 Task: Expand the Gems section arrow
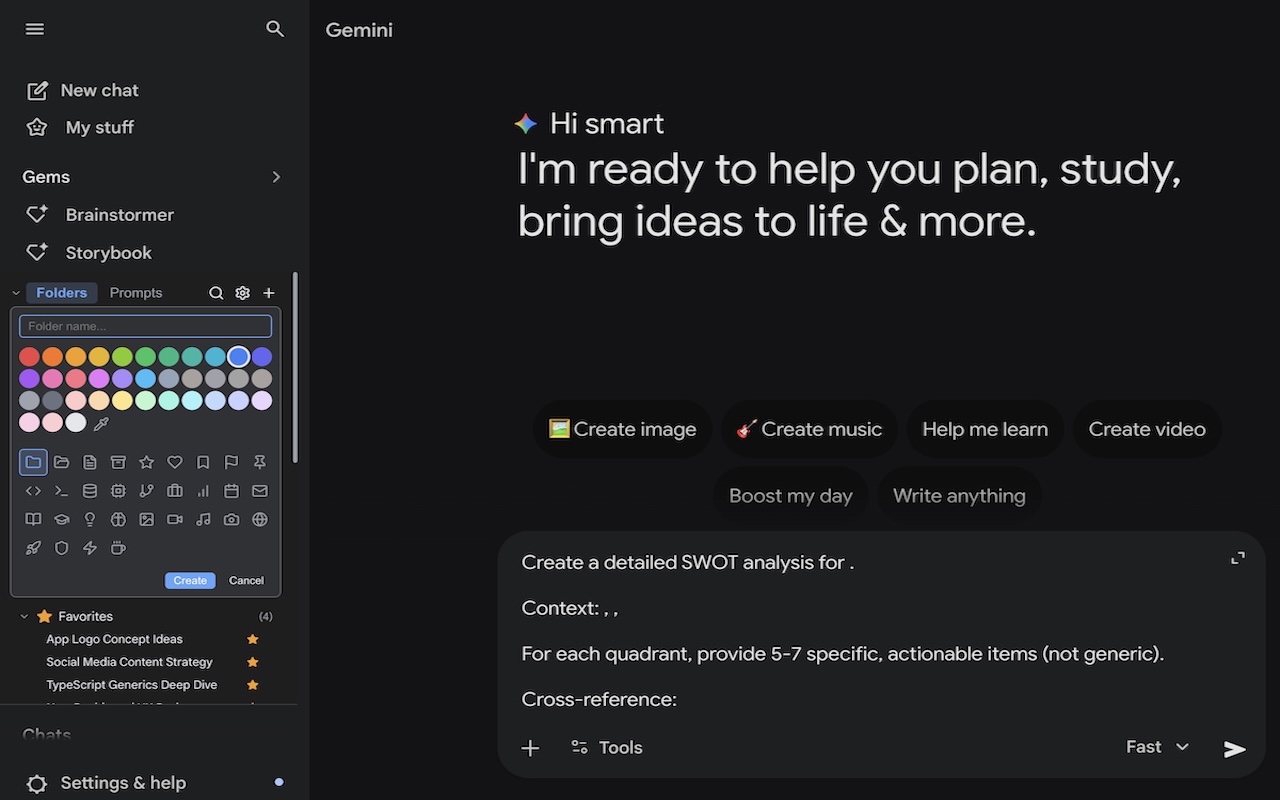pyautogui.click(x=276, y=177)
